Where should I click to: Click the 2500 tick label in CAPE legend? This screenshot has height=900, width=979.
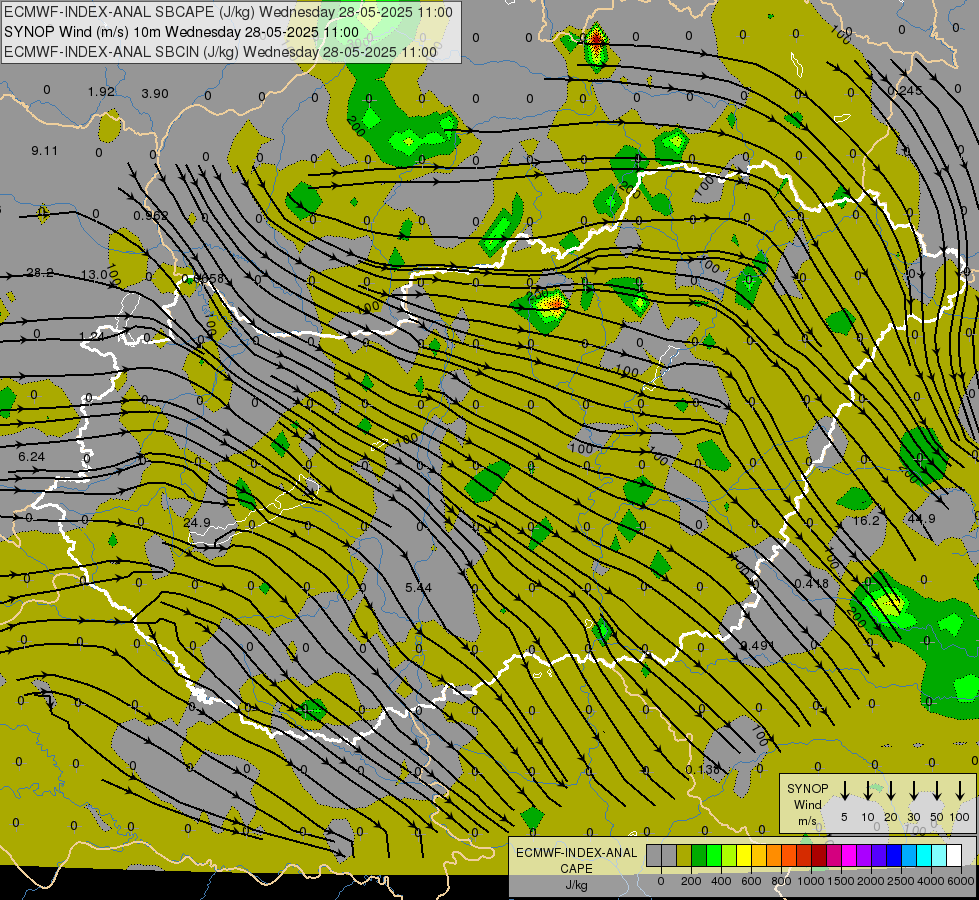click(x=901, y=881)
